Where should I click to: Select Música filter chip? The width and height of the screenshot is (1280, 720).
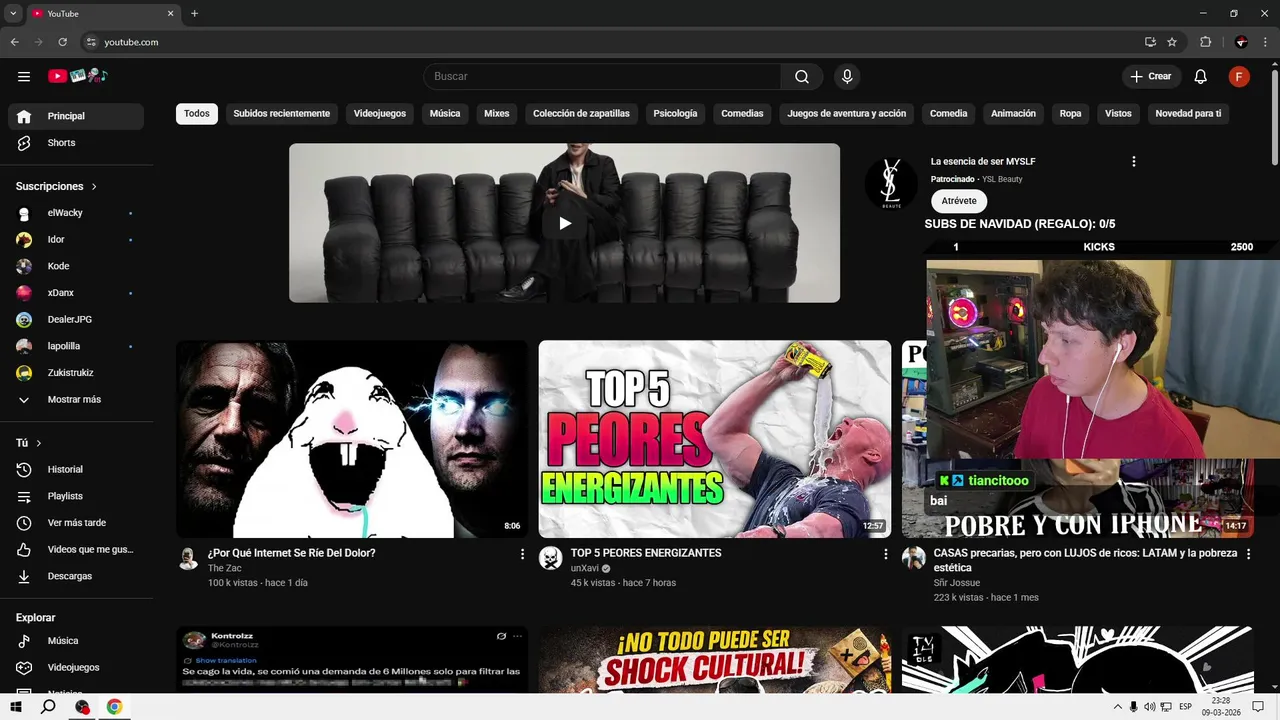pyautogui.click(x=445, y=114)
